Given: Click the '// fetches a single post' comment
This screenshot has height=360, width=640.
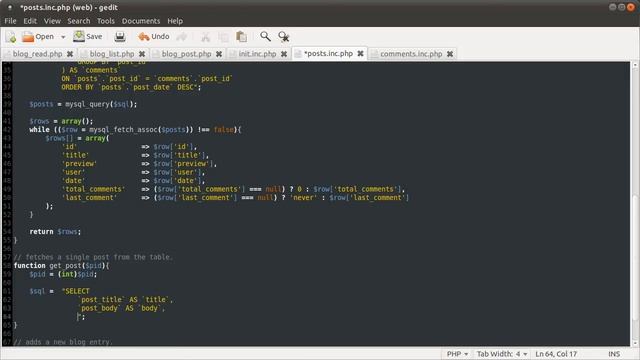Looking at the screenshot, I should pyautogui.click(x=93, y=257).
